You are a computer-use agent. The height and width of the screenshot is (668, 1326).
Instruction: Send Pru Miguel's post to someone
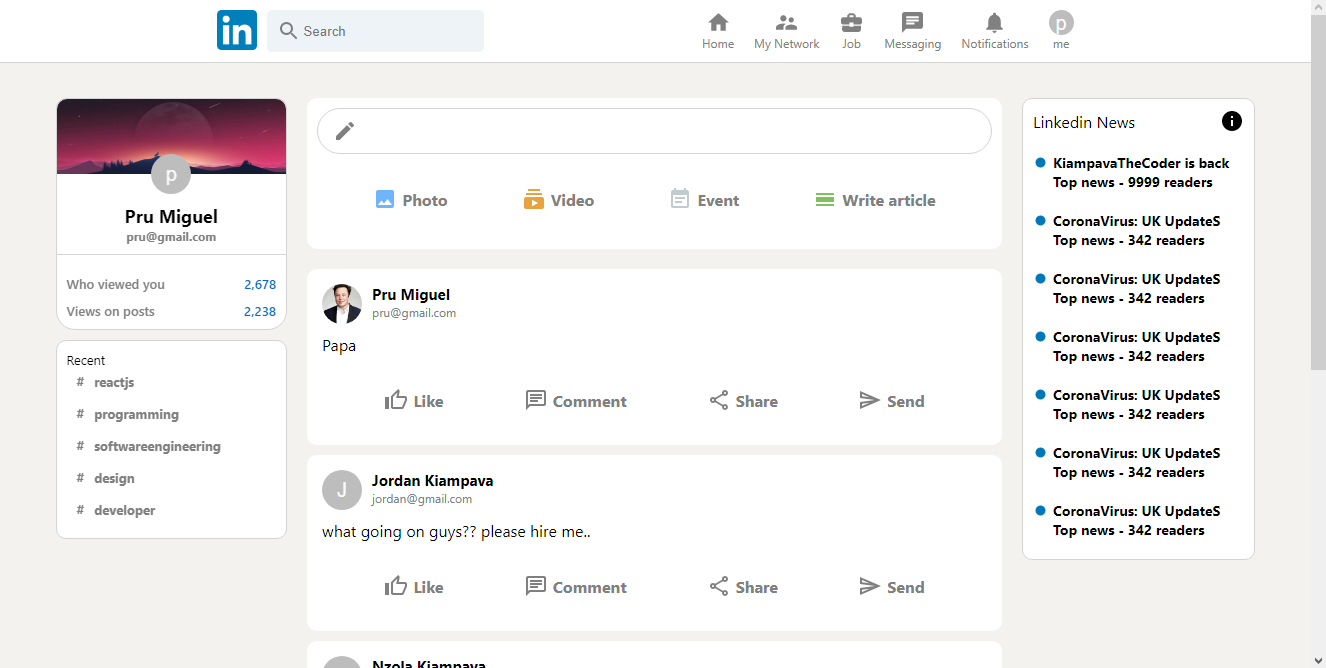891,400
